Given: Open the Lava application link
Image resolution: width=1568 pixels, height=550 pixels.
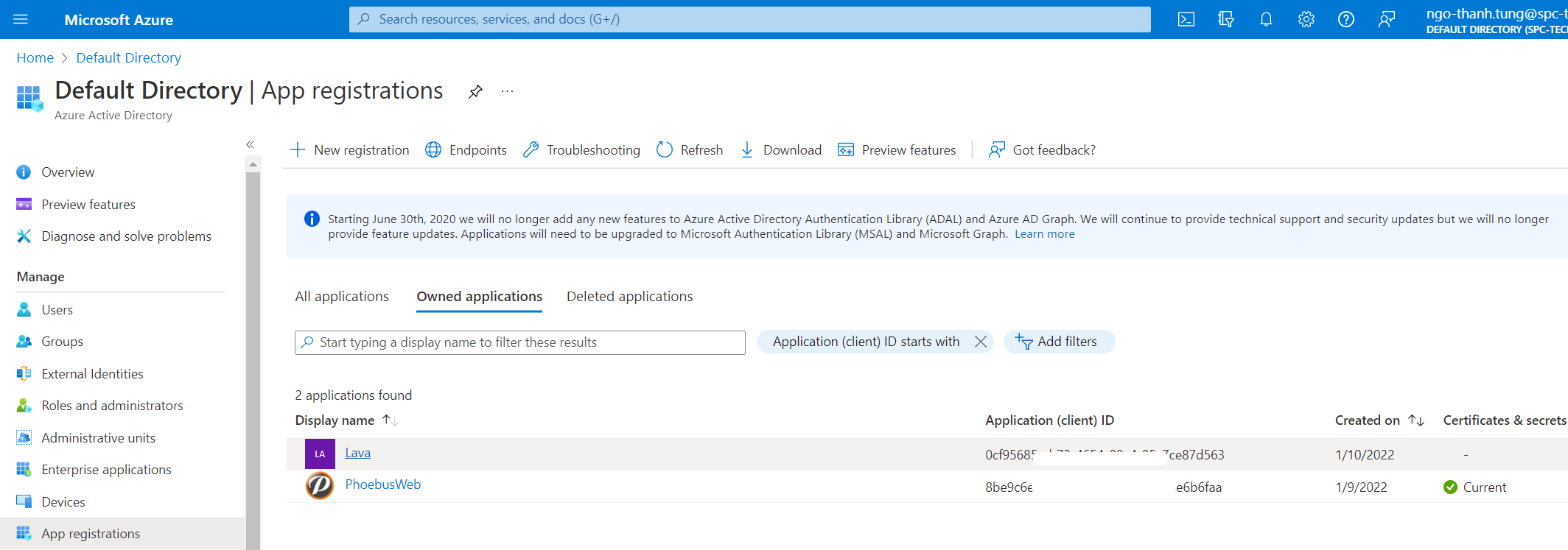Looking at the screenshot, I should (357, 453).
